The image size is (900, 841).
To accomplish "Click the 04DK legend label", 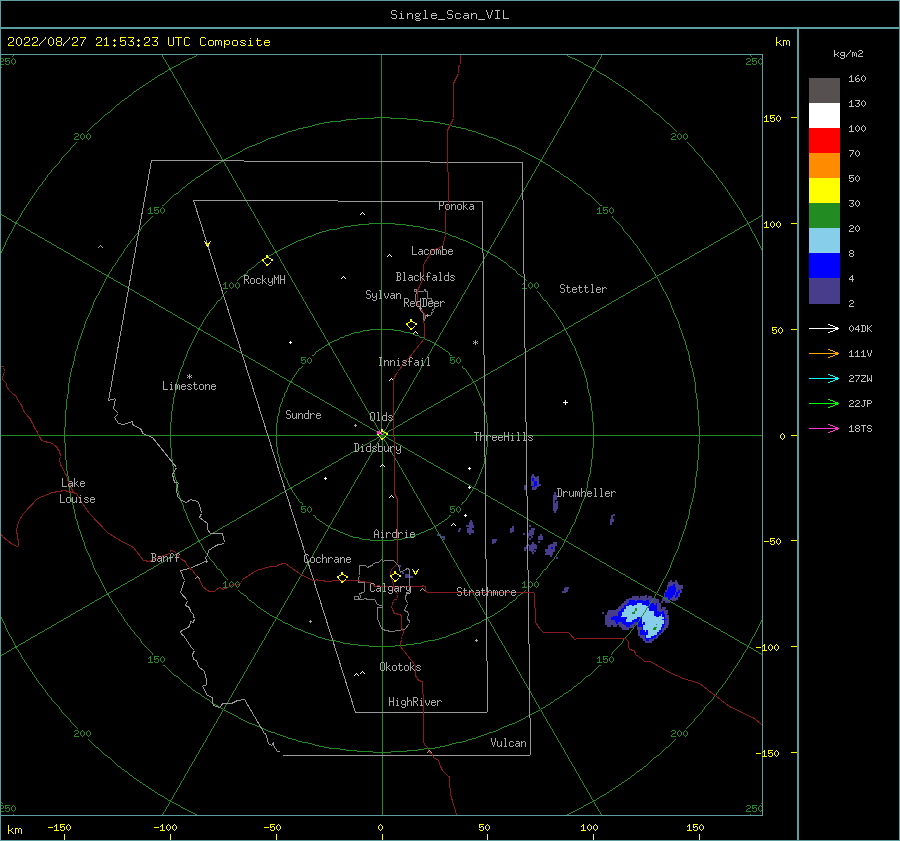I will 860,328.
